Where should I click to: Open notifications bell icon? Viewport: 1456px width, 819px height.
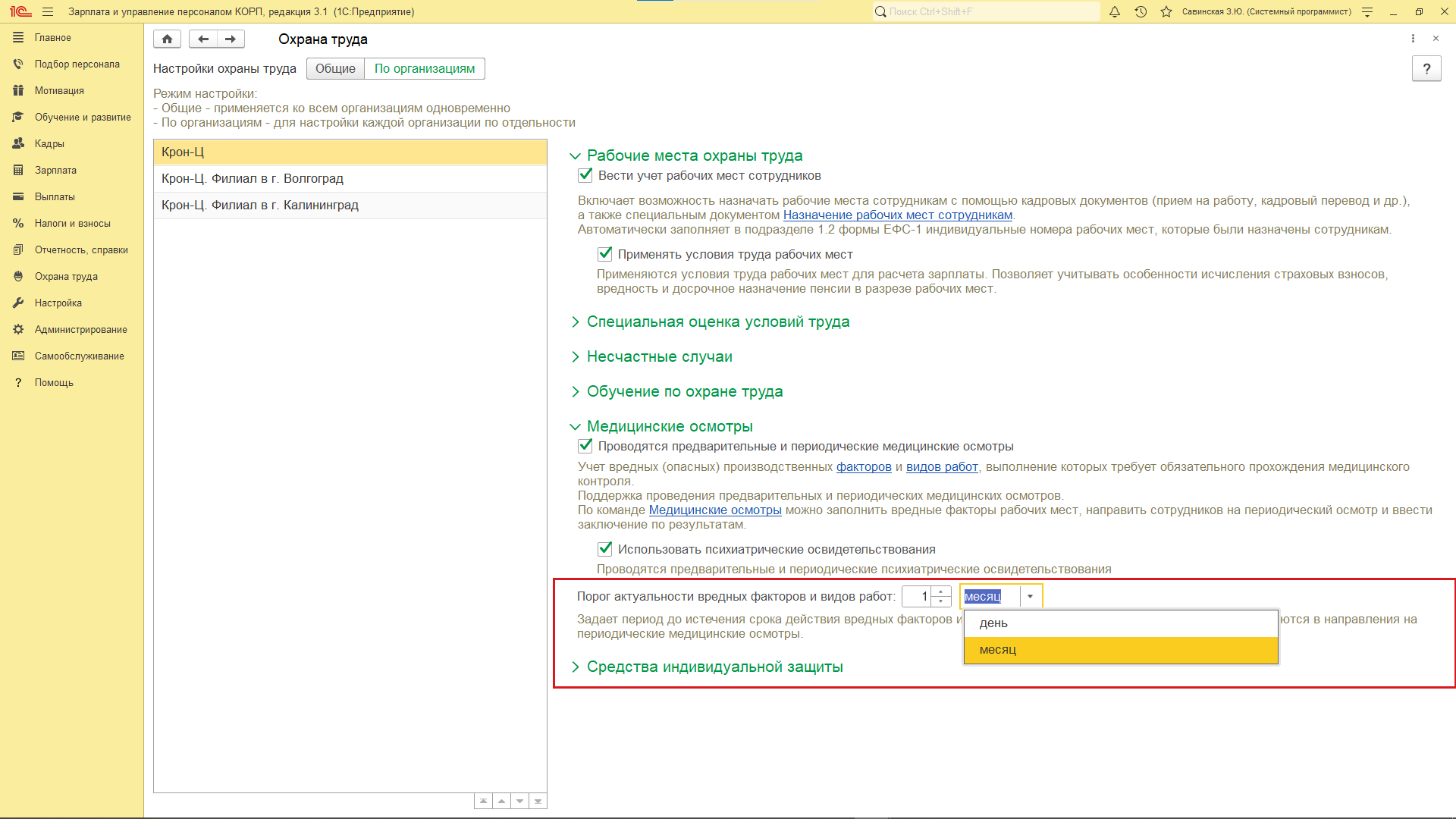[1115, 11]
